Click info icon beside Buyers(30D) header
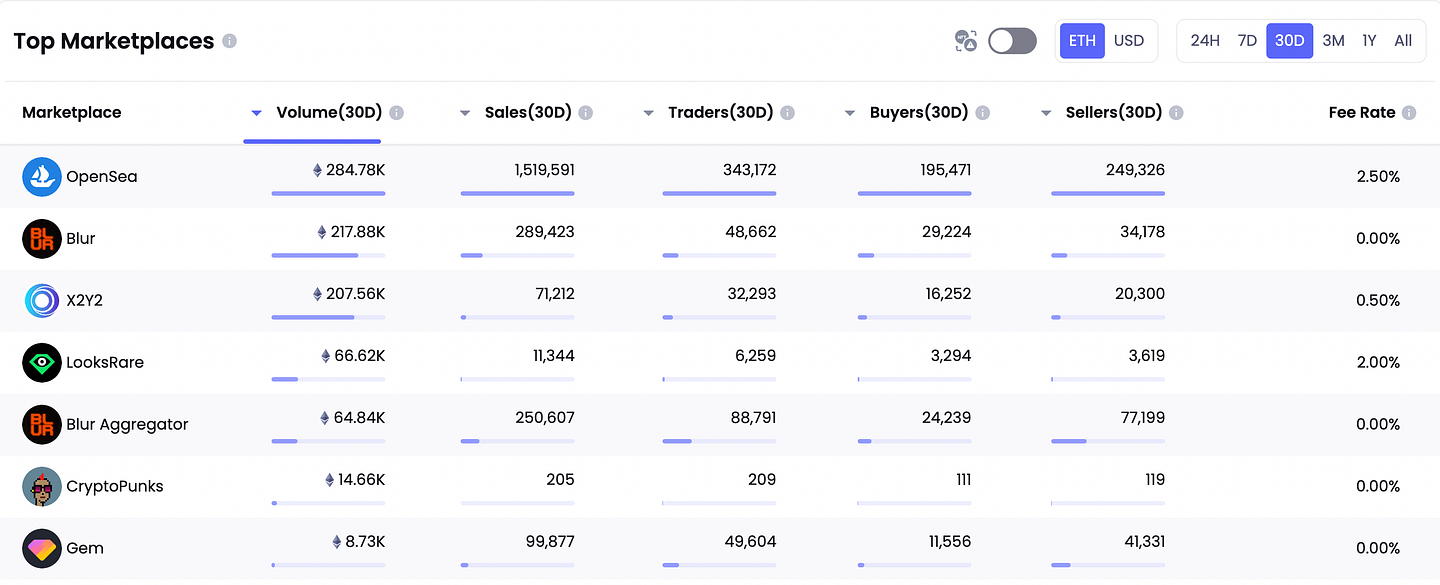1440x585 pixels. click(983, 113)
